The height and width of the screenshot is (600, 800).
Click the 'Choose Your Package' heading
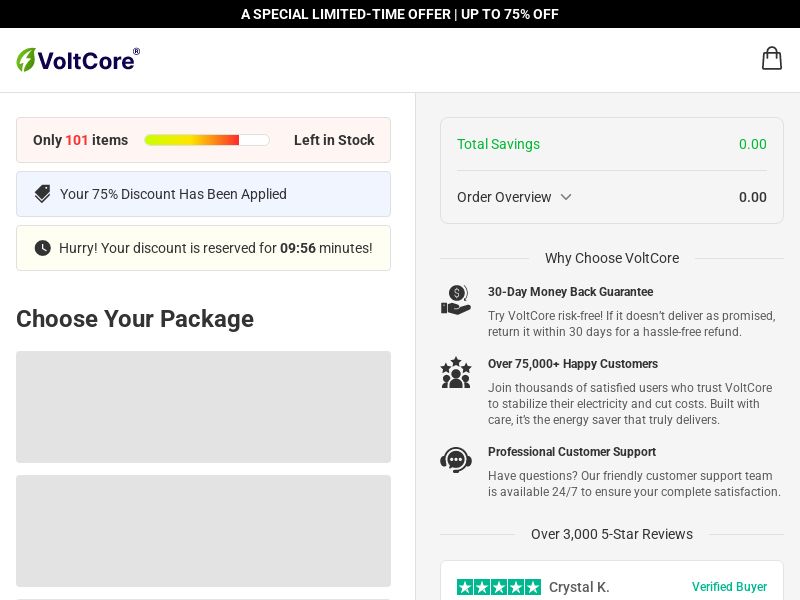pyautogui.click(x=135, y=319)
